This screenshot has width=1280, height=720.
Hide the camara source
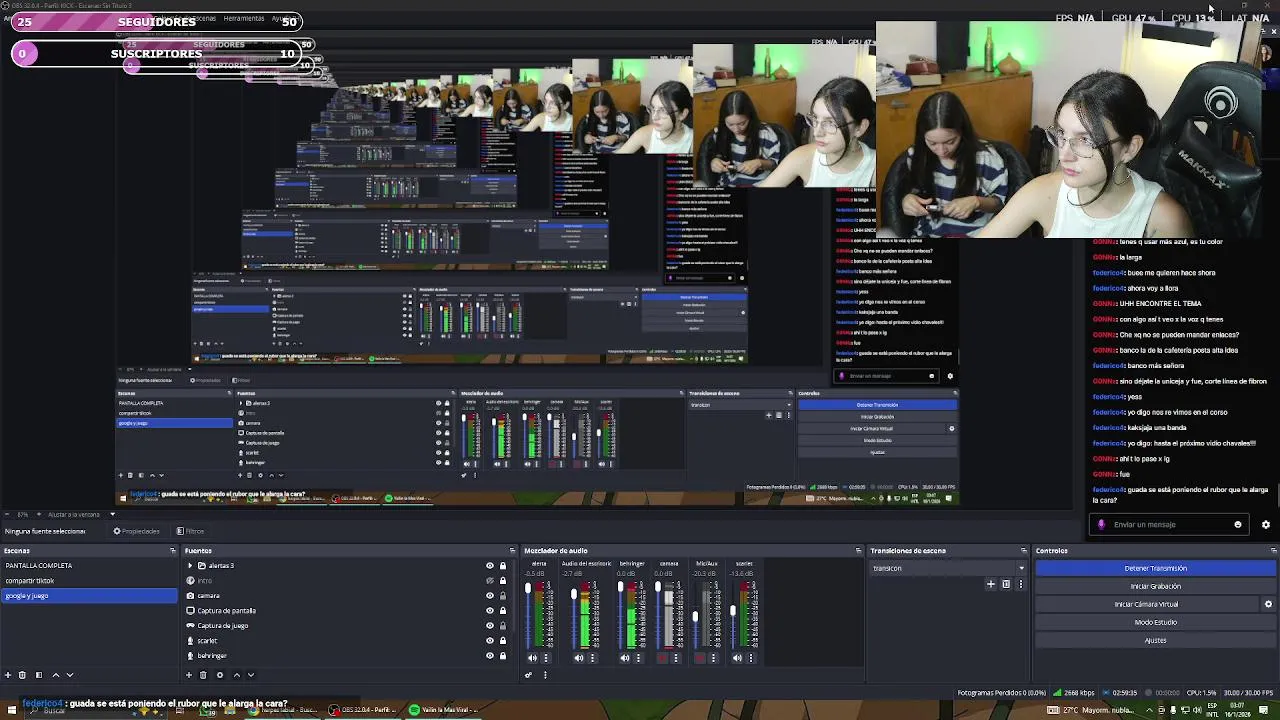[x=490, y=596]
